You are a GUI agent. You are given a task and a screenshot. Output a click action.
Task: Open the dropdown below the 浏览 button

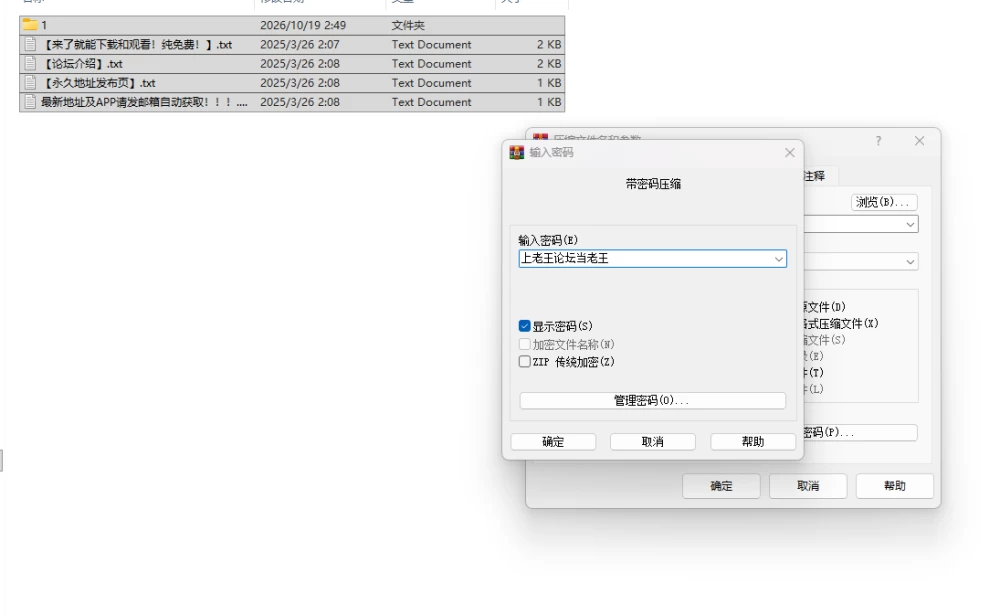point(910,225)
